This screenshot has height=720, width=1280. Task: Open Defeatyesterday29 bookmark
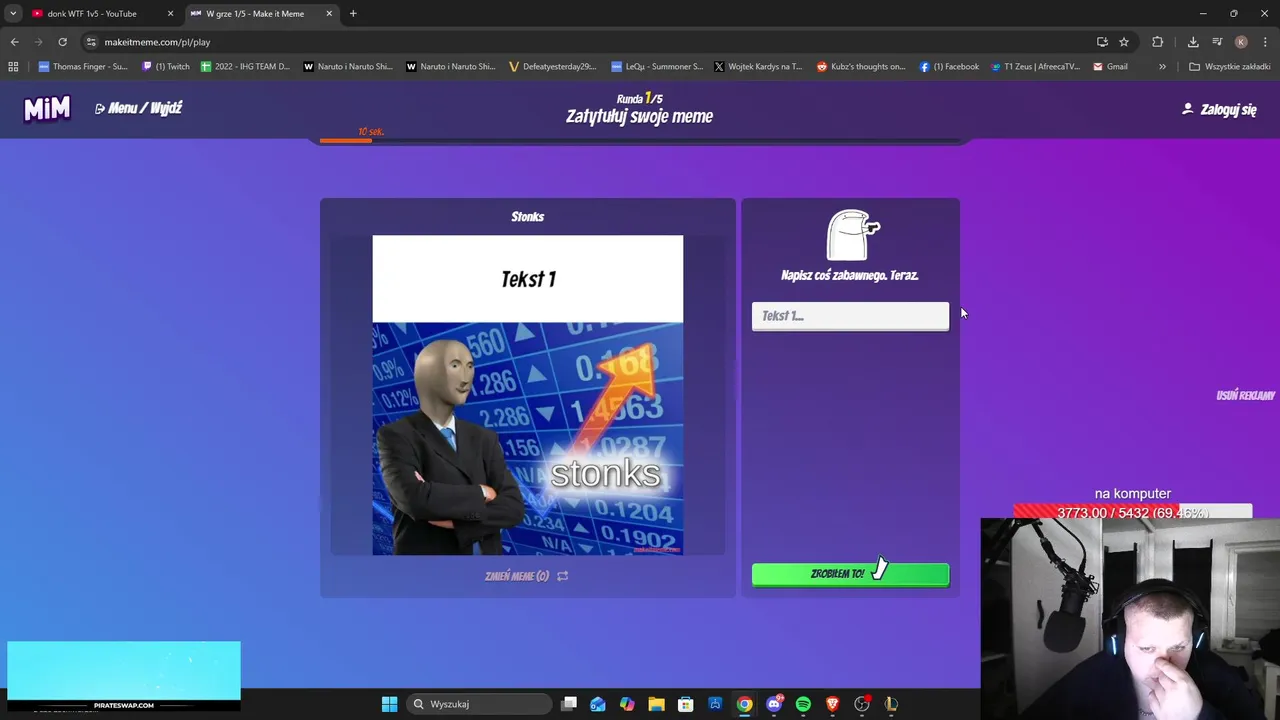click(x=552, y=67)
